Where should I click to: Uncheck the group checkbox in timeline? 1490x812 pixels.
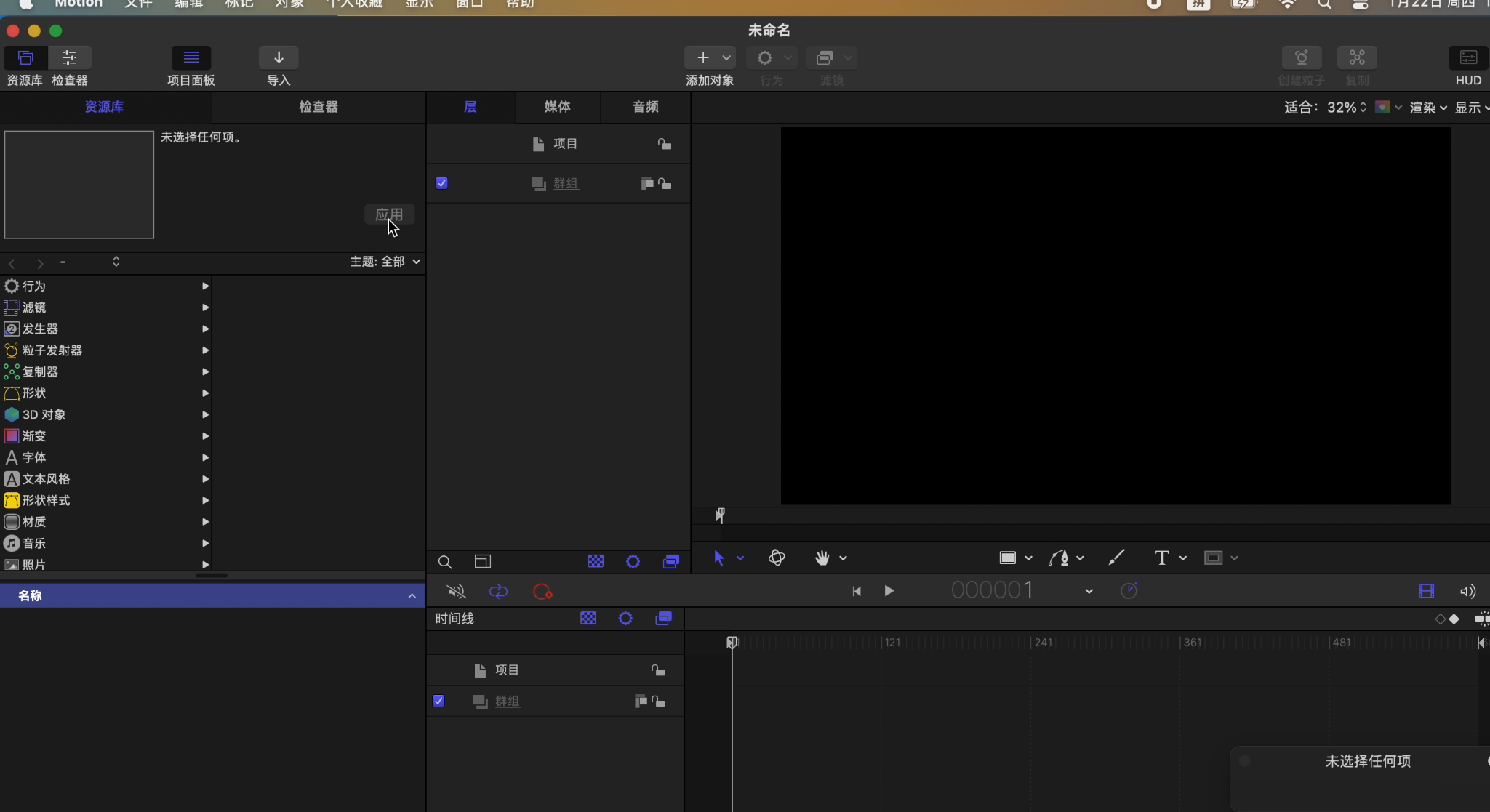pos(438,701)
